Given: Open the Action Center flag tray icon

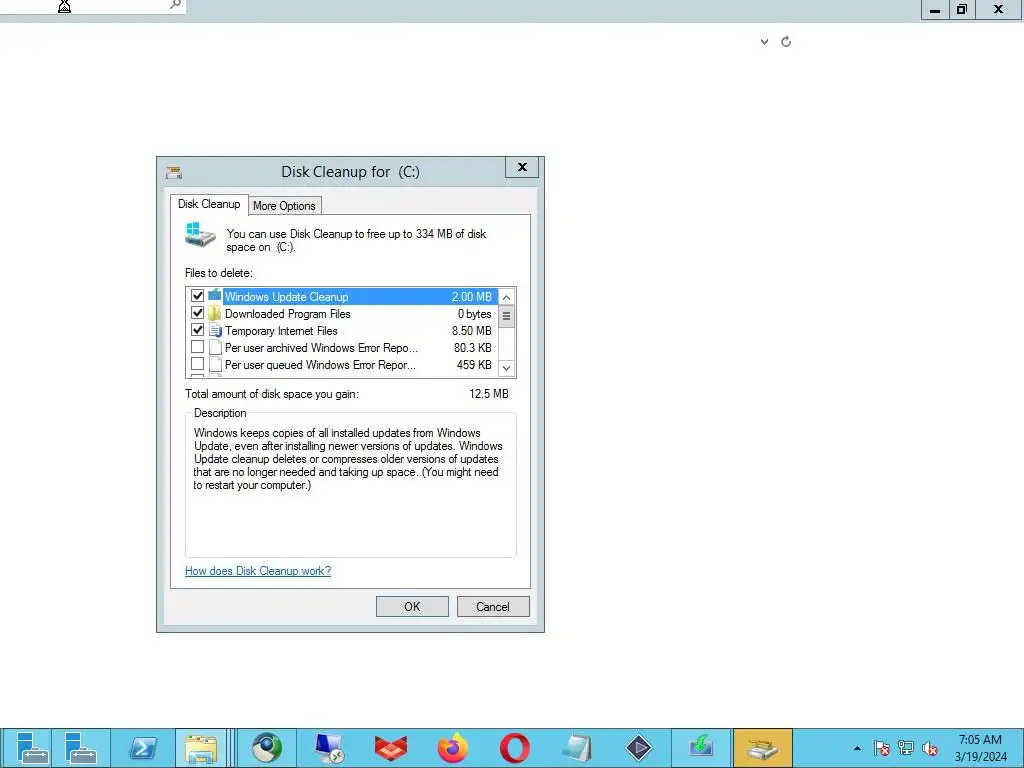Looking at the screenshot, I should [882, 748].
